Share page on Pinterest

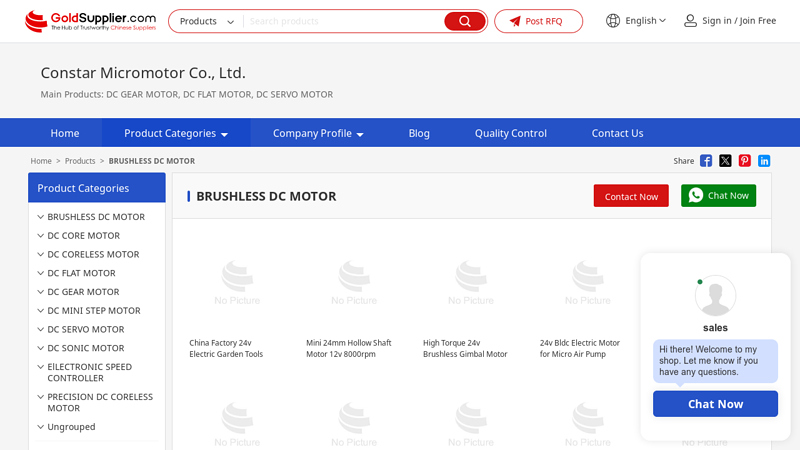point(744,161)
